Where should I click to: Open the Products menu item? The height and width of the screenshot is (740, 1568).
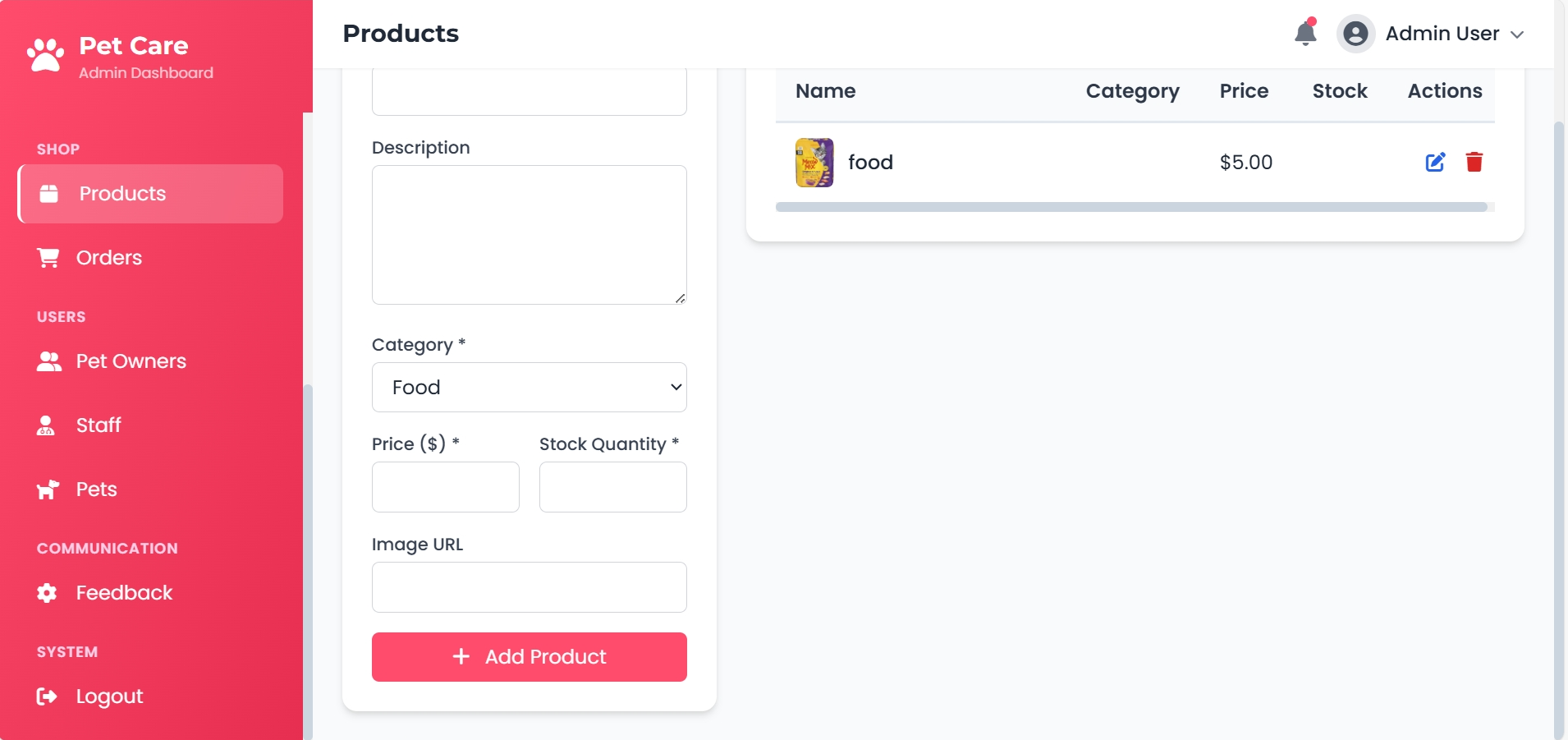[x=150, y=194]
